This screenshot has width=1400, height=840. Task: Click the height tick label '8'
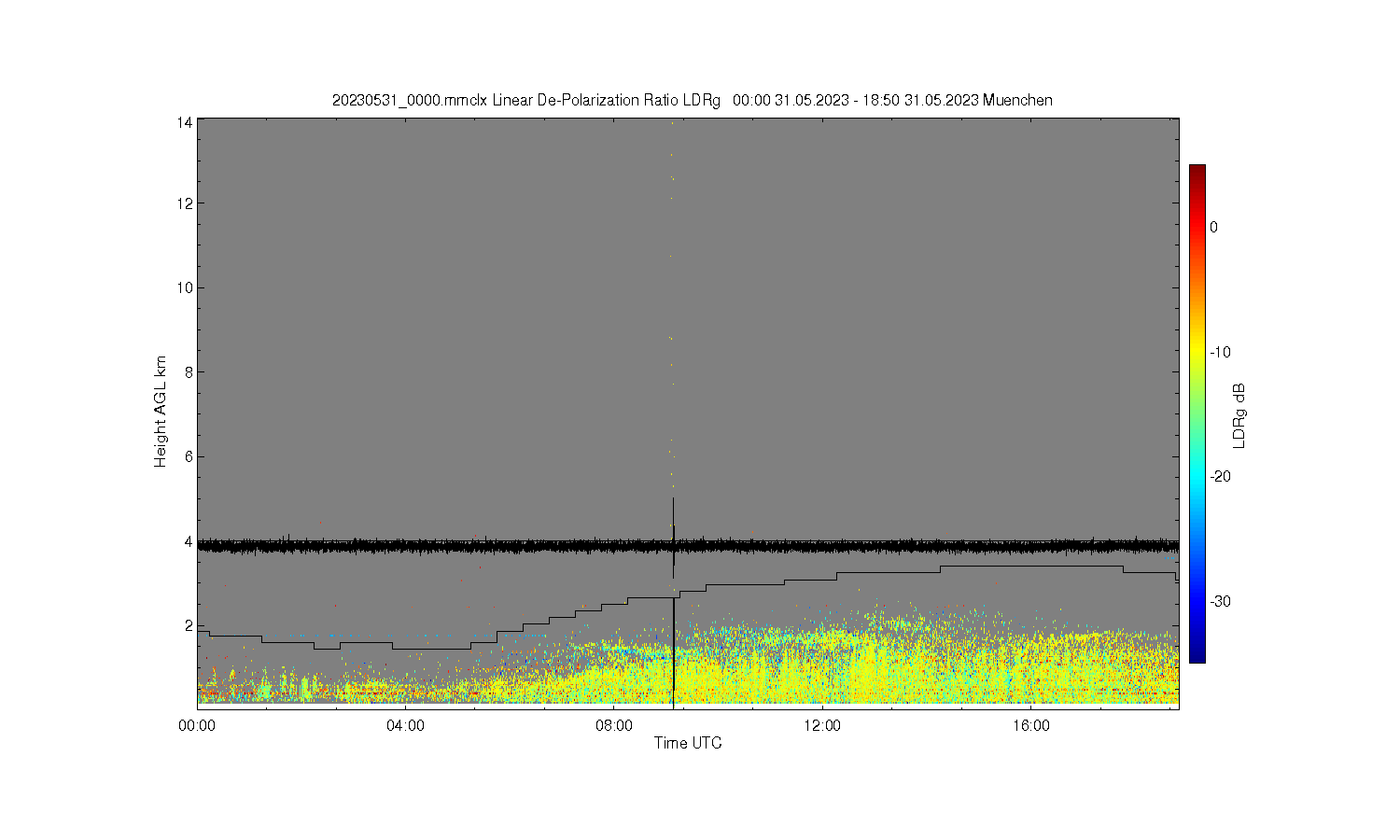[x=189, y=371]
